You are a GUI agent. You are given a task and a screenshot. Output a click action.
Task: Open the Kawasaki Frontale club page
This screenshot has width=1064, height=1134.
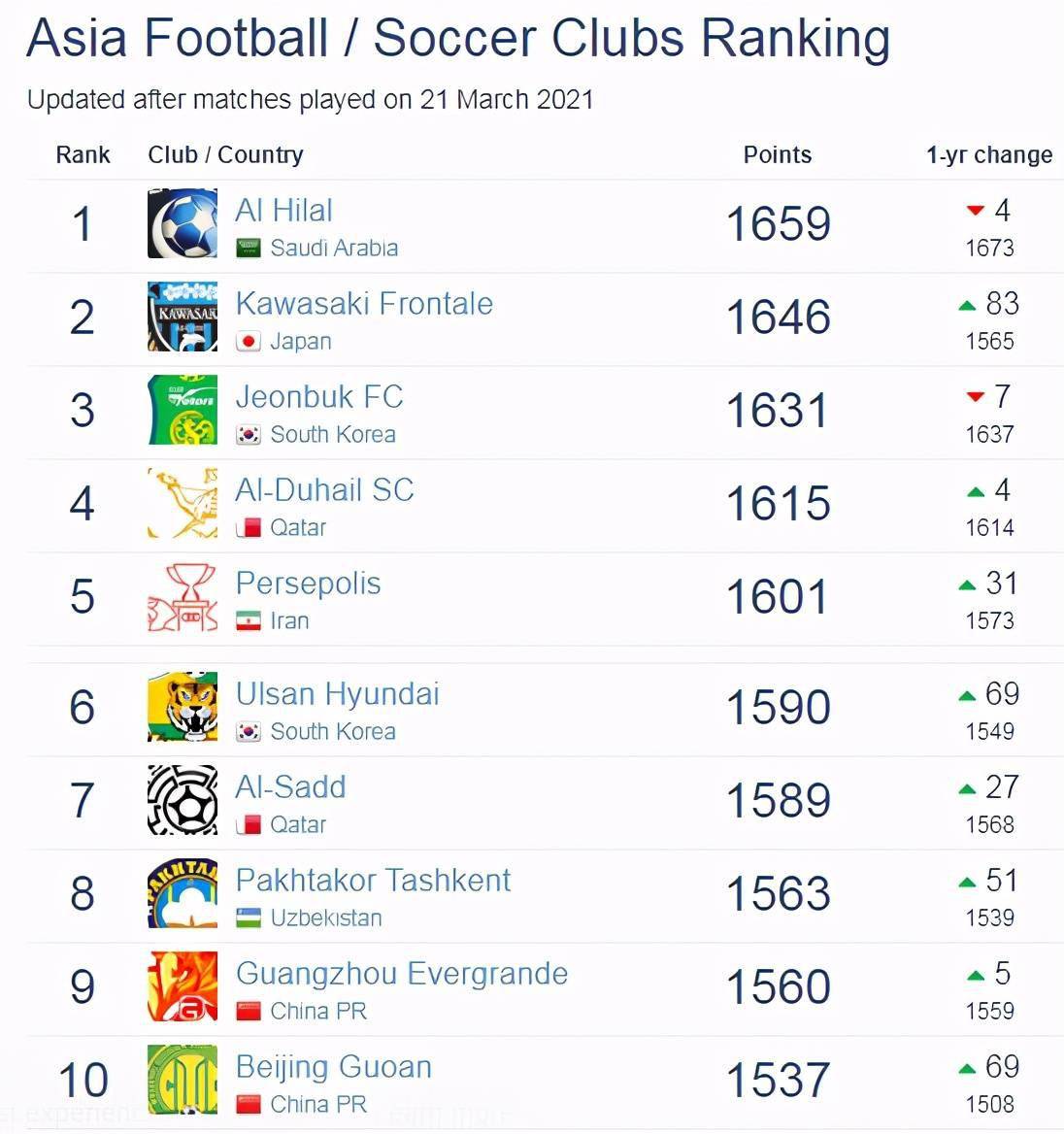(x=364, y=303)
